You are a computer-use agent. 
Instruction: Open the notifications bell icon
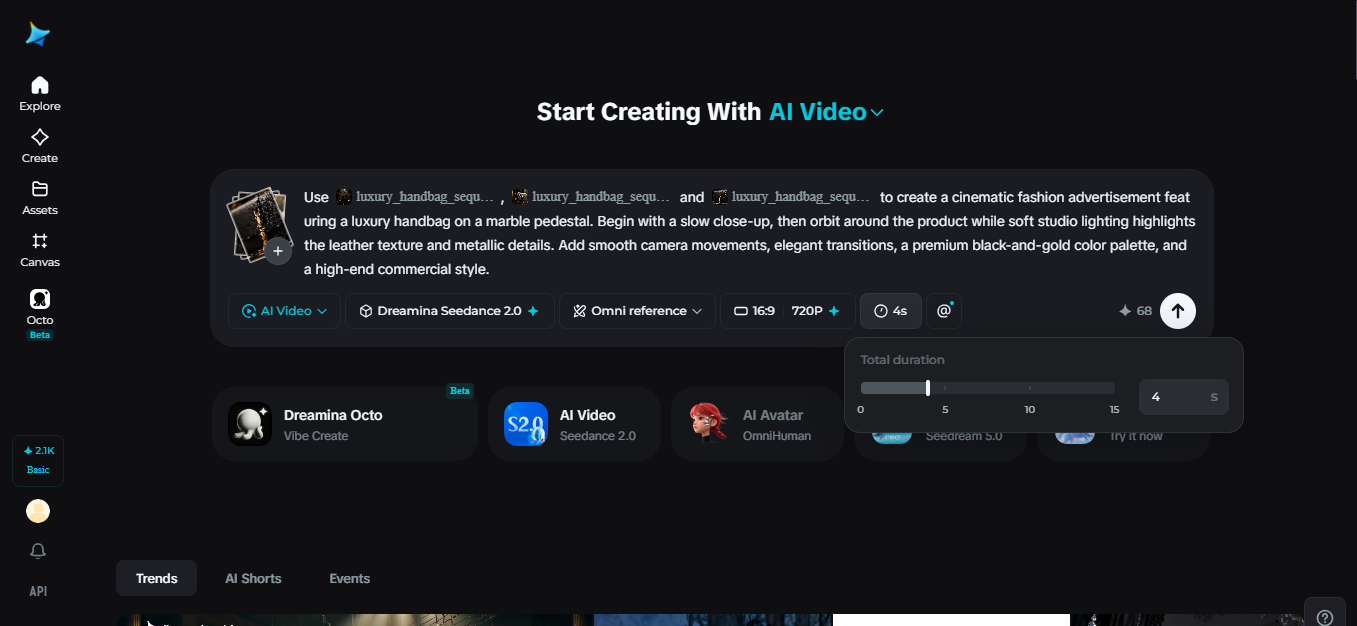pos(38,551)
